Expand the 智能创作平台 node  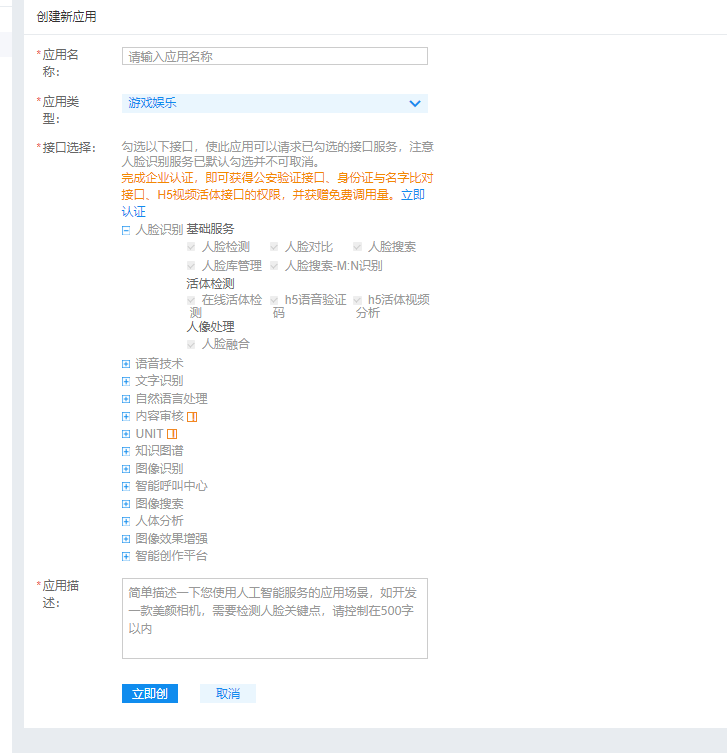[126, 557]
